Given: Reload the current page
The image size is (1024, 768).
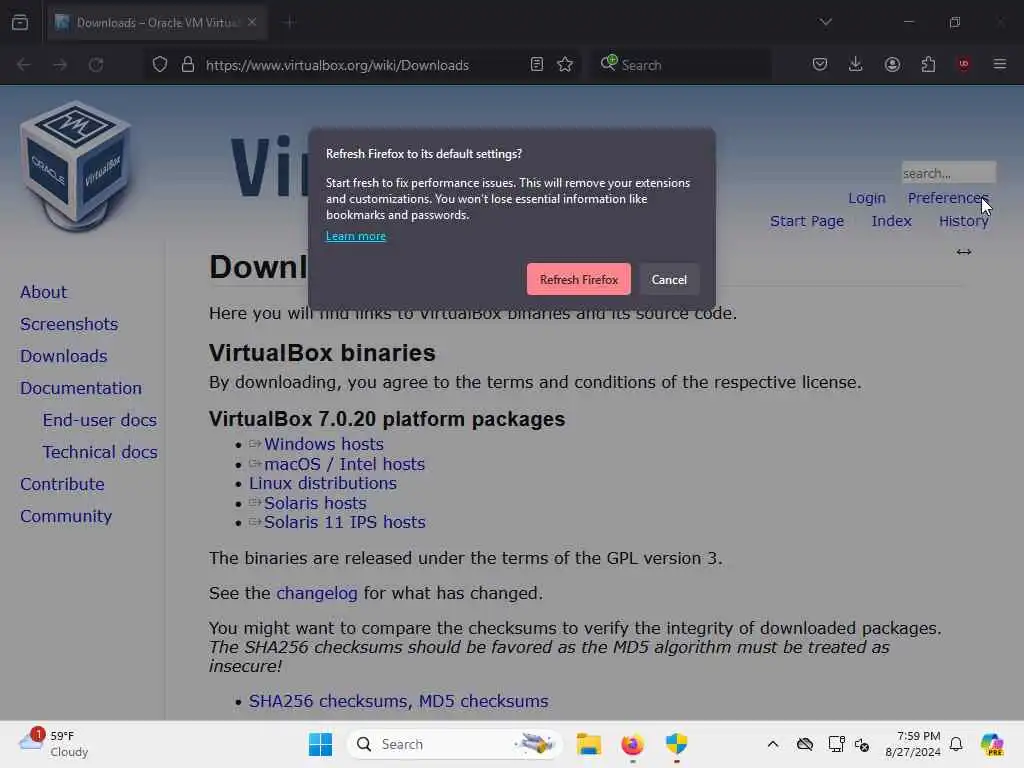Looking at the screenshot, I should coord(96,65).
